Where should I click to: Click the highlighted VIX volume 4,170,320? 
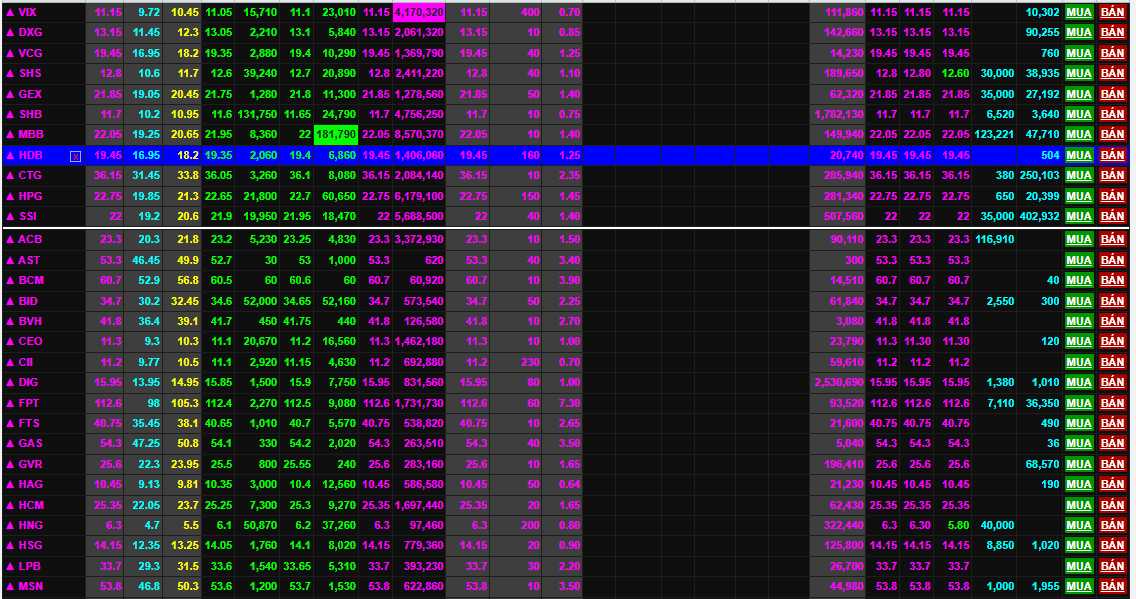click(419, 12)
